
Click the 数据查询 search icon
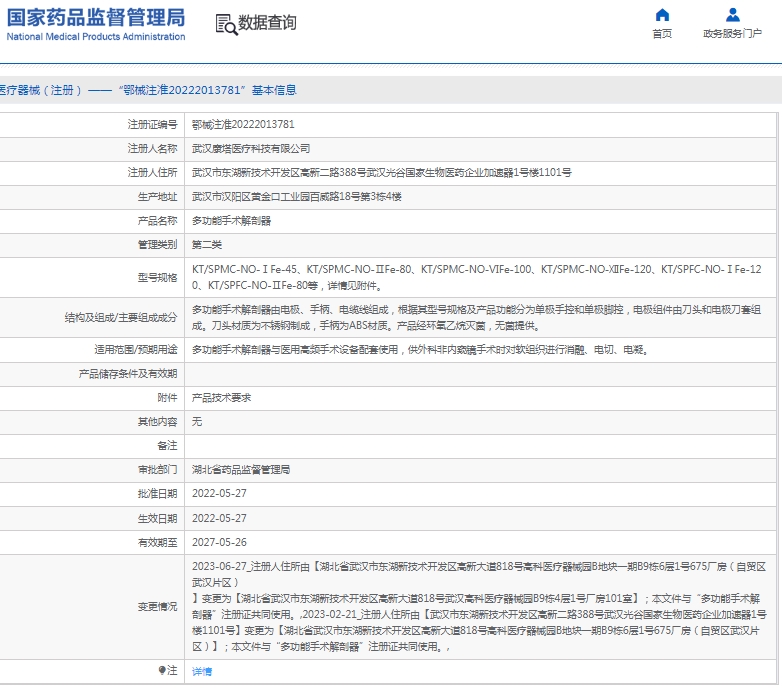[226, 24]
